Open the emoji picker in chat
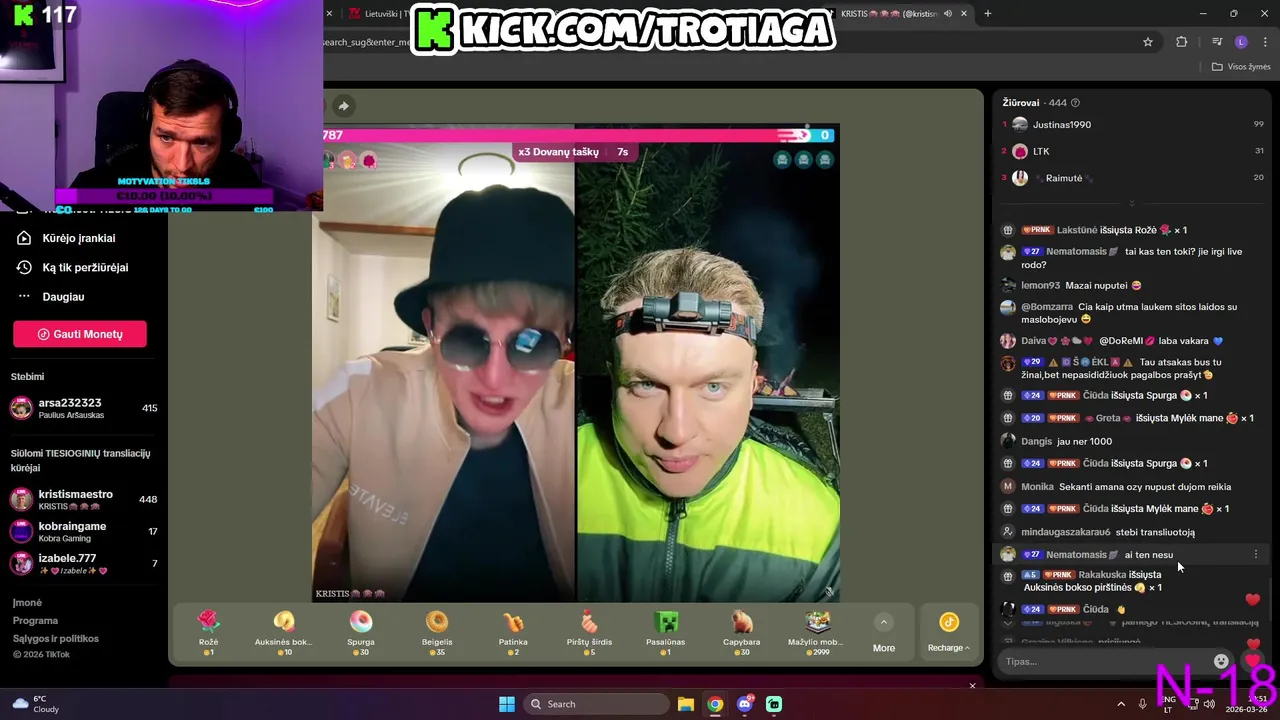The image size is (1280, 720). point(1221,661)
